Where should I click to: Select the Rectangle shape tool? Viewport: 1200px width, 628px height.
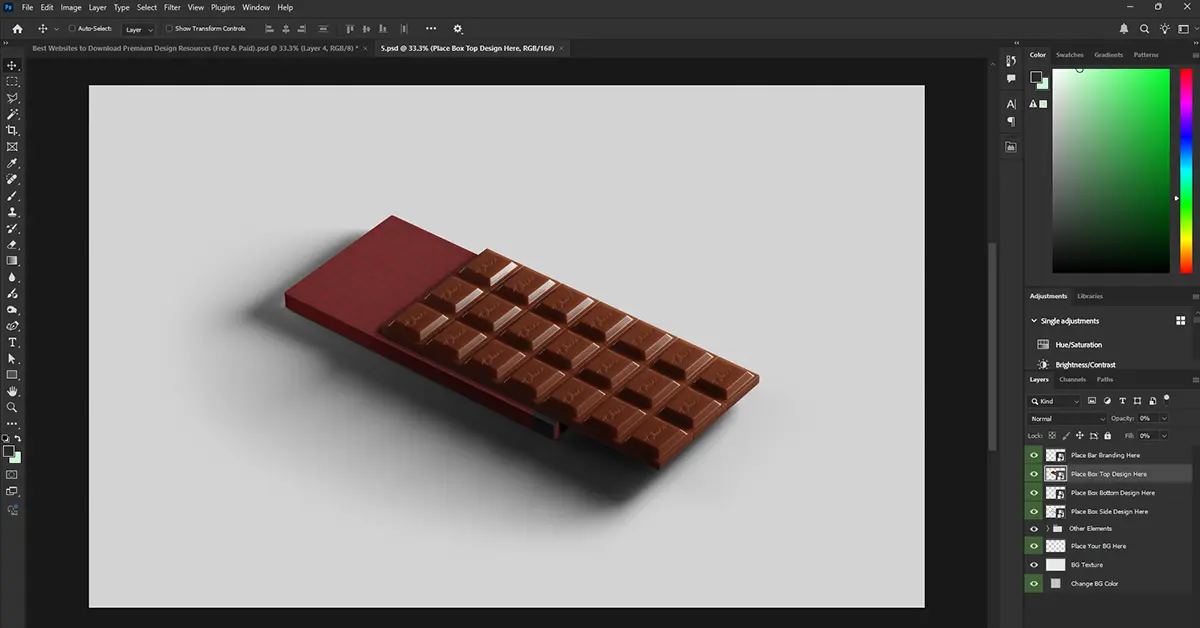(12, 375)
